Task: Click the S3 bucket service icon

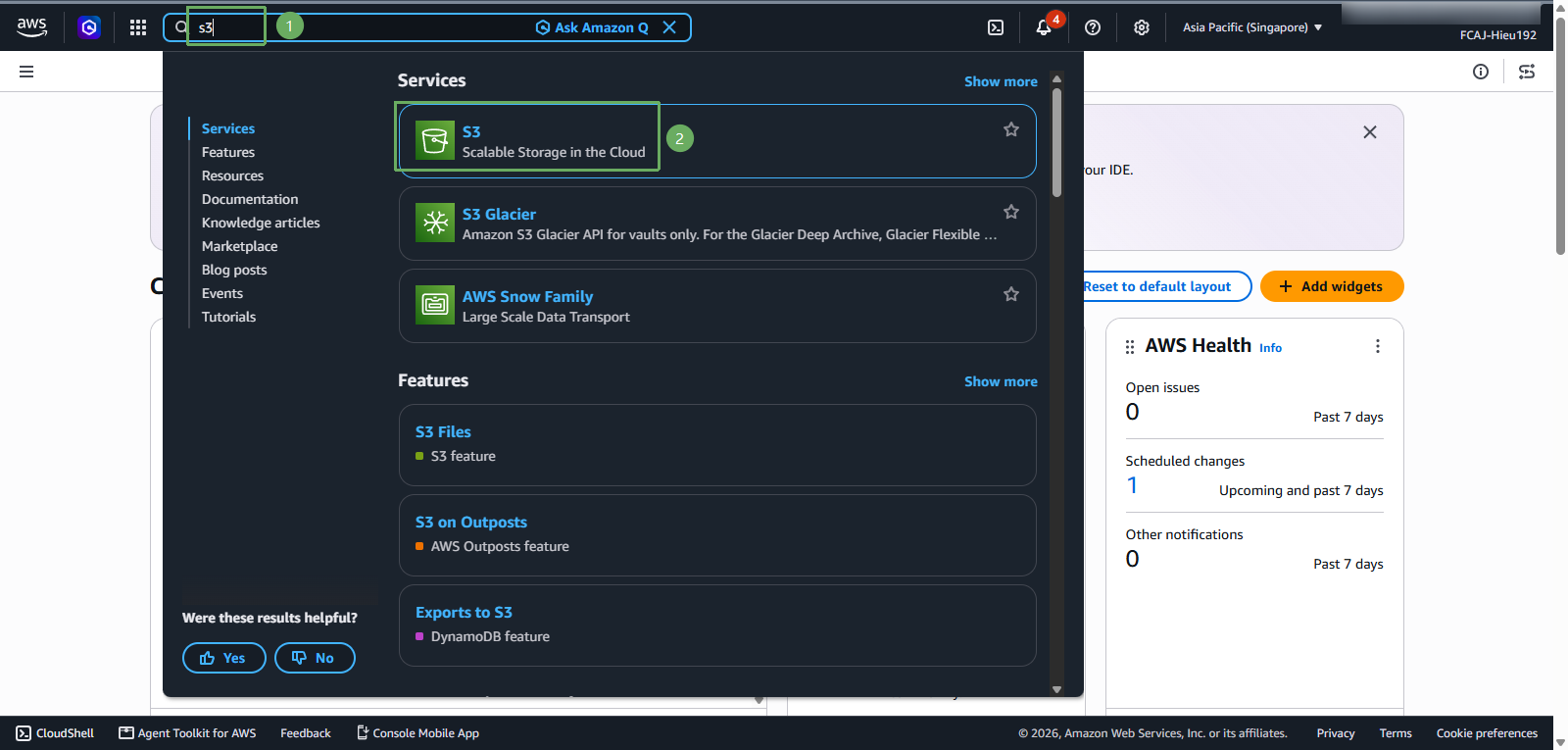Action: point(435,141)
